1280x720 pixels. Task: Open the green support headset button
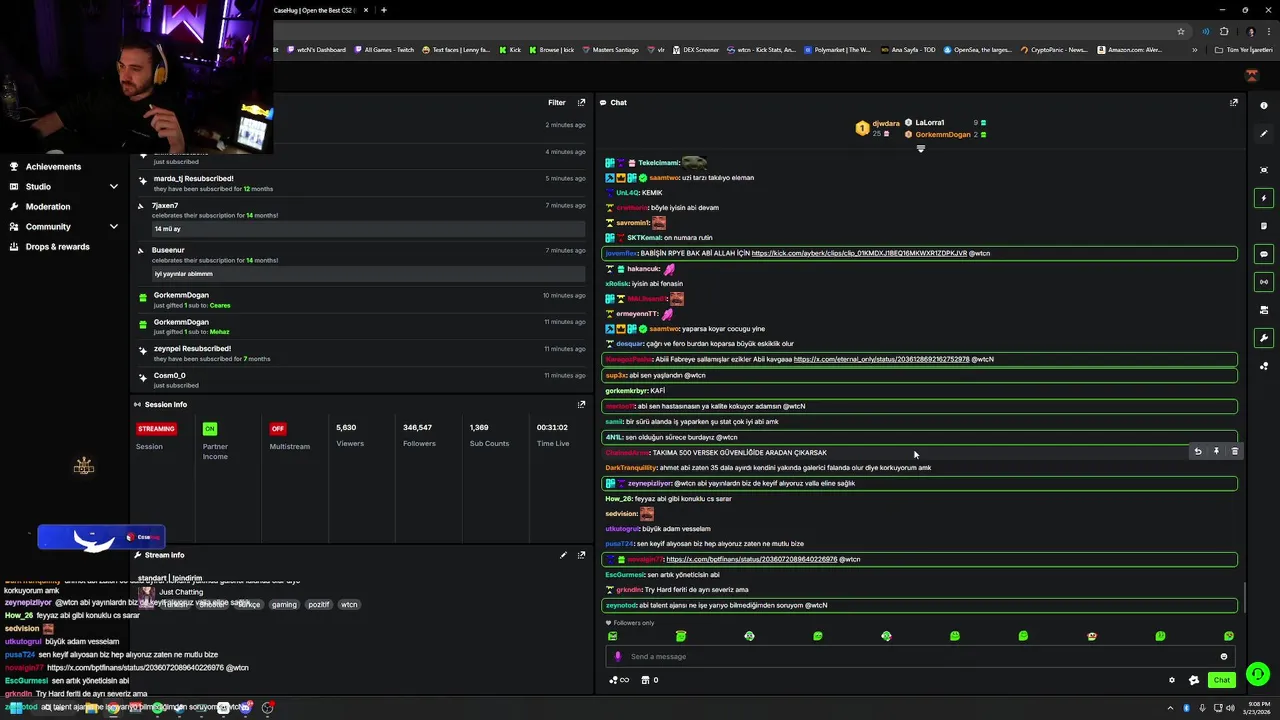(x=1258, y=674)
